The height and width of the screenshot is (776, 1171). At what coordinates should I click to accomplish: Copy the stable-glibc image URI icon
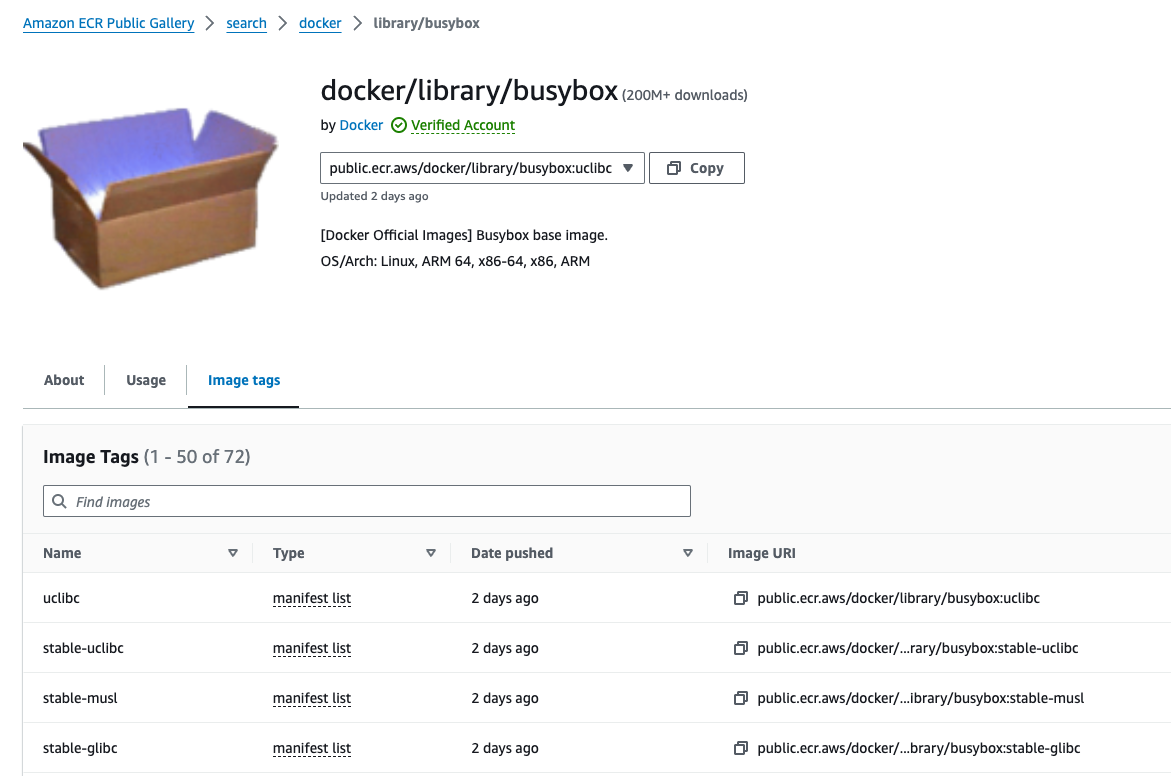point(740,749)
